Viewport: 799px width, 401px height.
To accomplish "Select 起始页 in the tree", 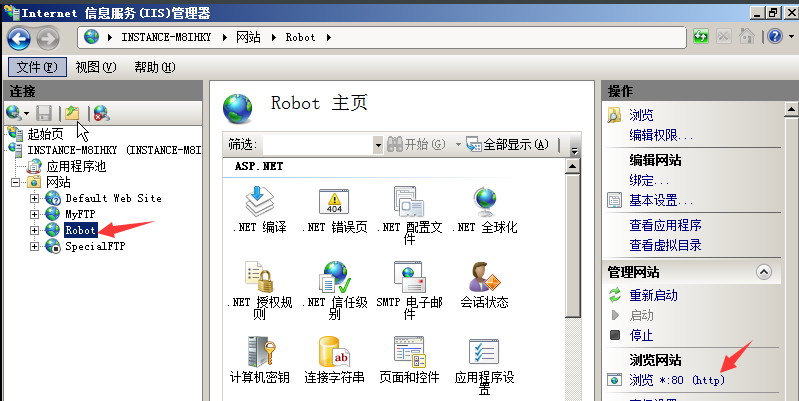I will pyautogui.click(x=45, y=135).
